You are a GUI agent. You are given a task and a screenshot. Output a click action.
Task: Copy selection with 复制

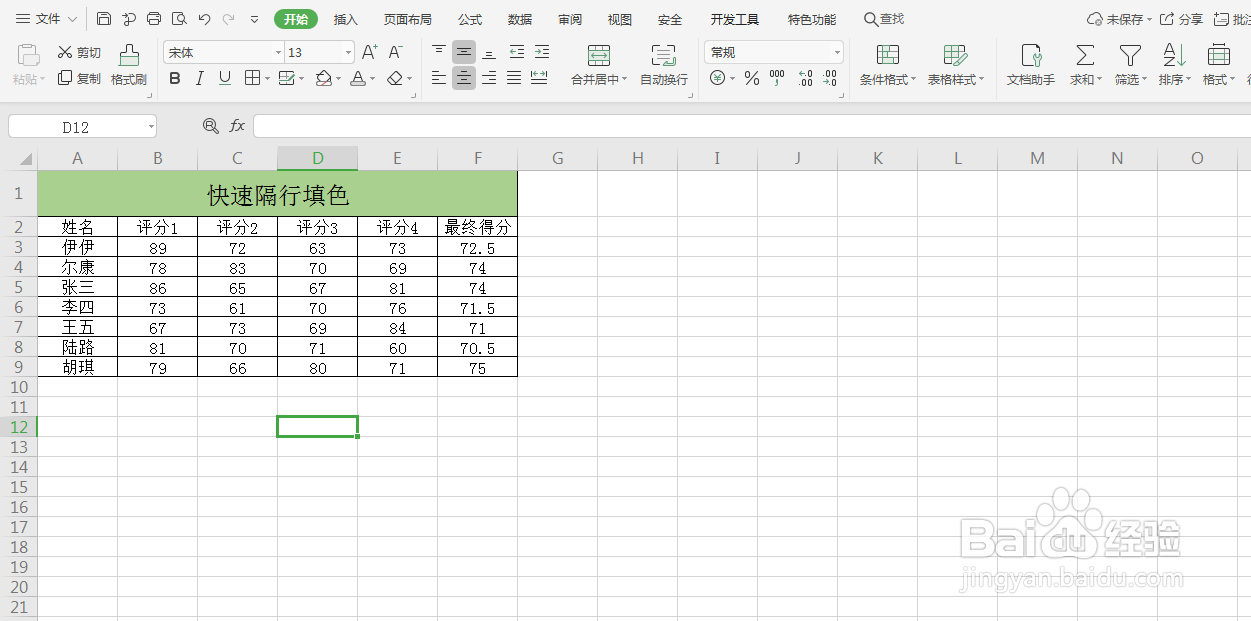click(79, 78)
